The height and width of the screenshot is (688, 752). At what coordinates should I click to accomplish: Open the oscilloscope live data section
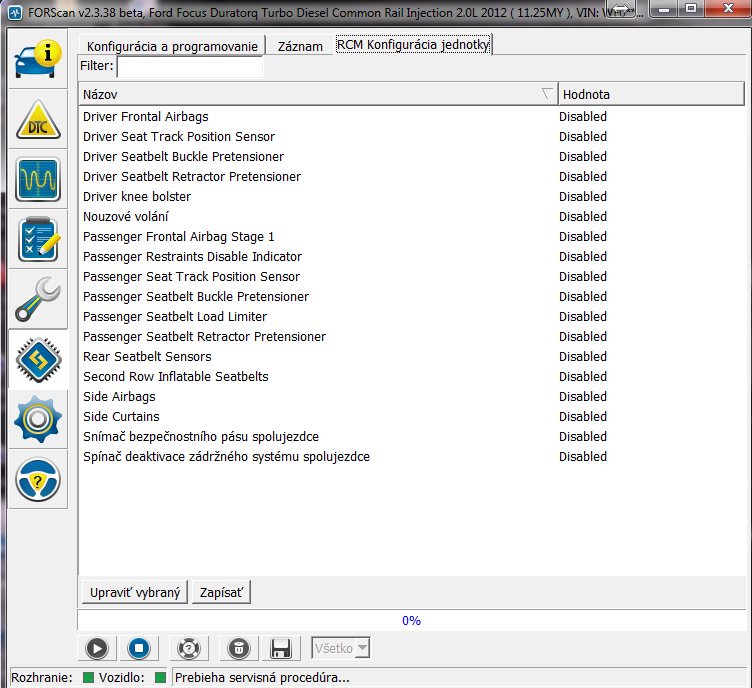pos(38,180)
